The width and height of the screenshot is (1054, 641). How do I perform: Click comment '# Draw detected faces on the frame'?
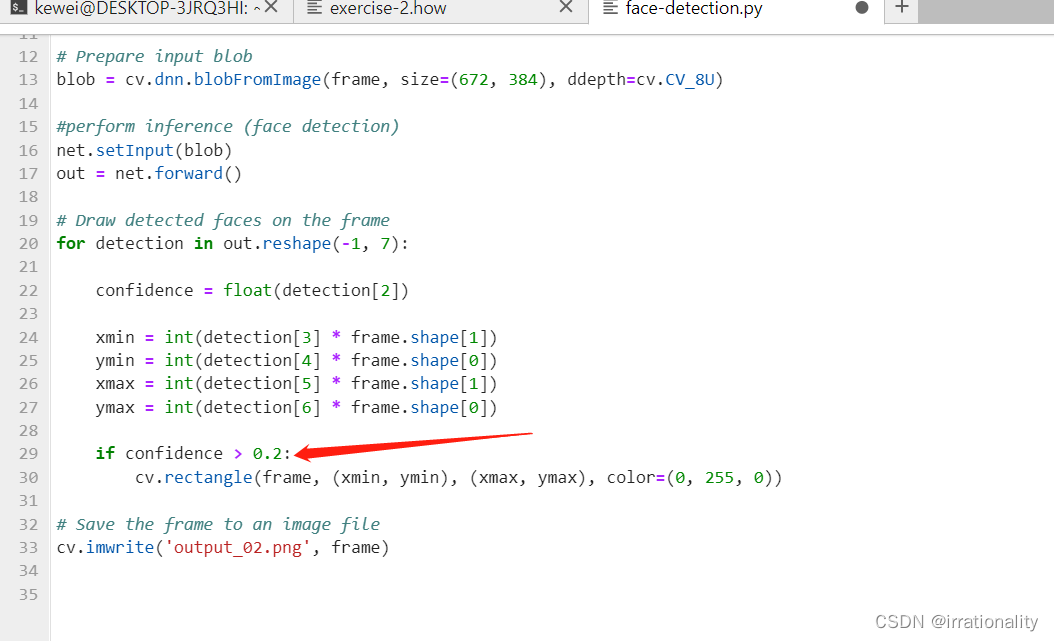pyautogui.click(x=223, y=220)
